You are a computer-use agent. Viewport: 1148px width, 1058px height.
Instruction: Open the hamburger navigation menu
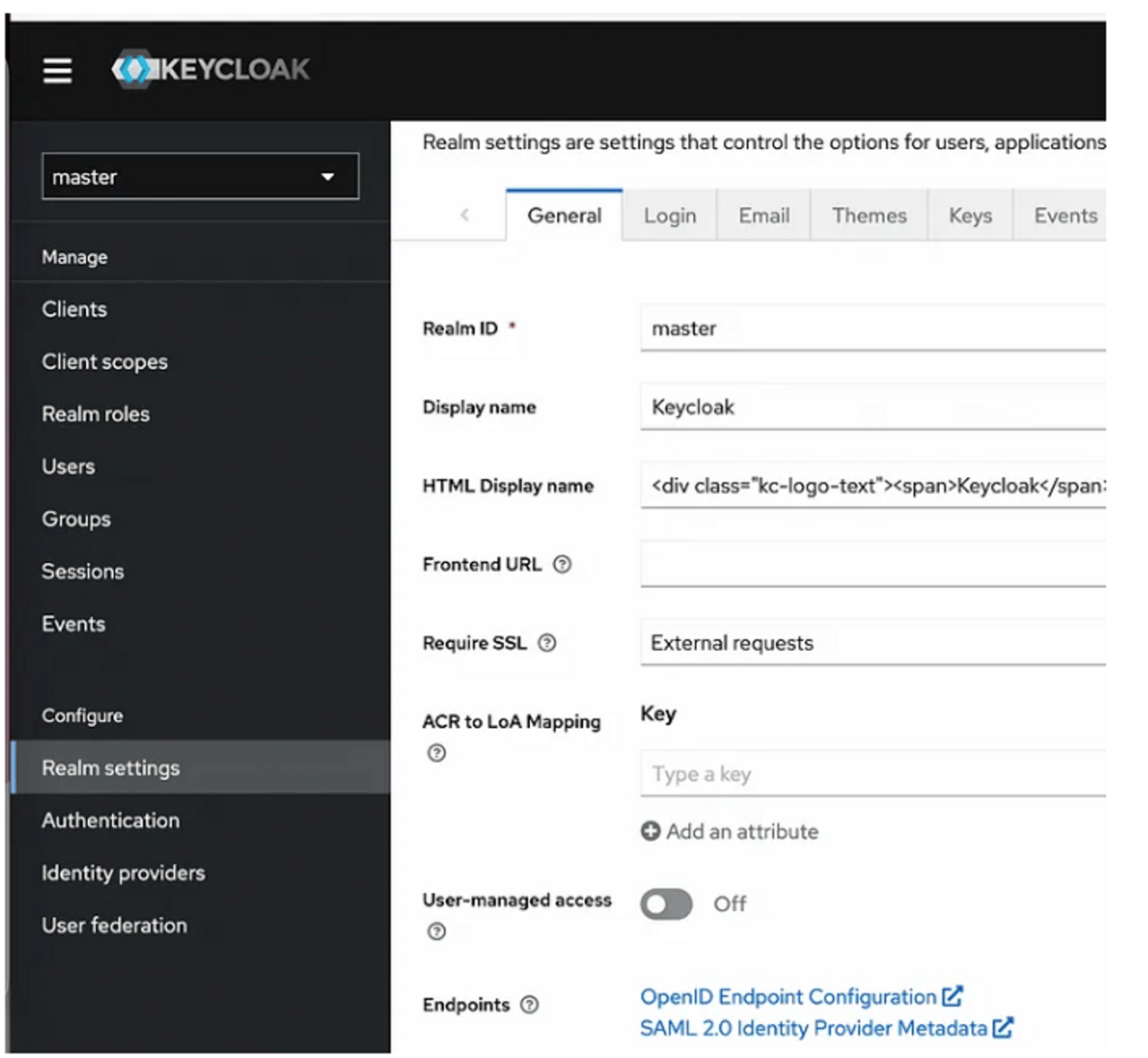click(x=57, y=70)
